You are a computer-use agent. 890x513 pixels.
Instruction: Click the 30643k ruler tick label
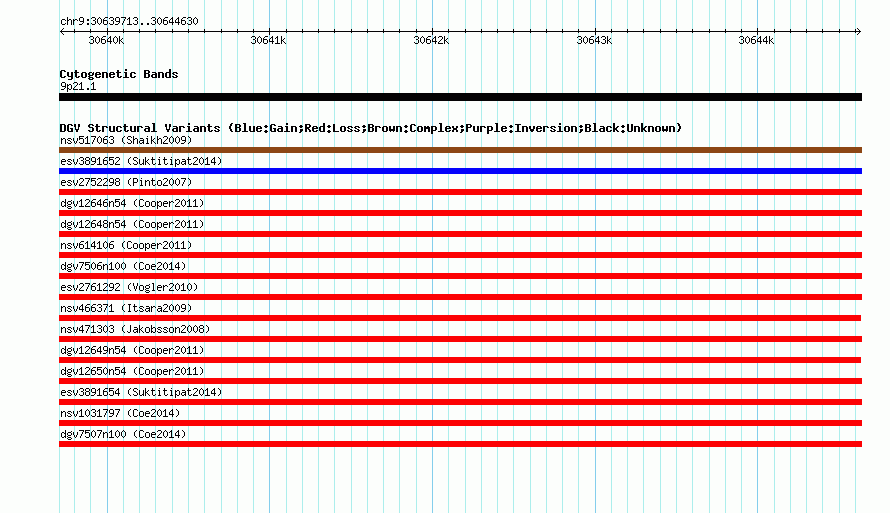594,40
